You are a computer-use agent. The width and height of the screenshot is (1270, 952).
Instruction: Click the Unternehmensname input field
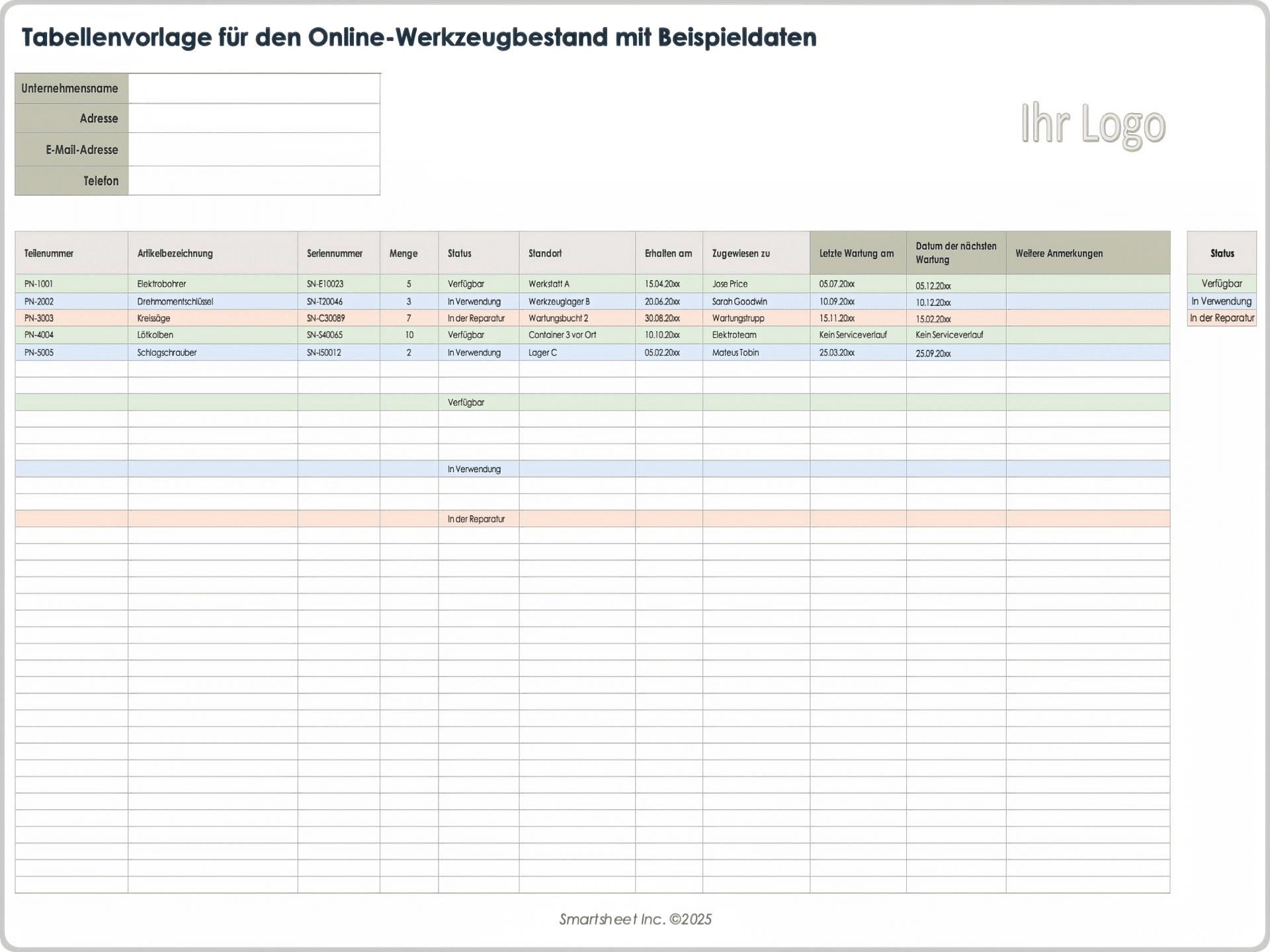point(254,89)
